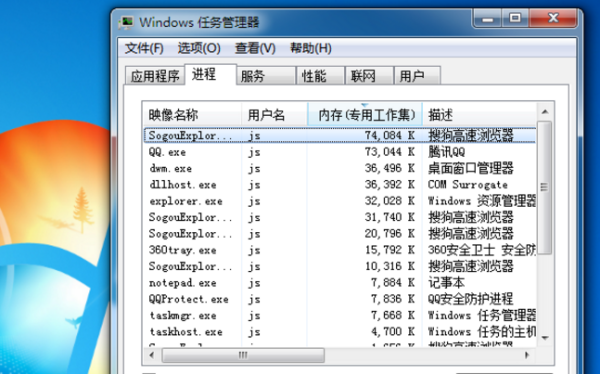The image size is (600, 374).
Task: Select the taskhost.exe process
Action: click(340, 332)
